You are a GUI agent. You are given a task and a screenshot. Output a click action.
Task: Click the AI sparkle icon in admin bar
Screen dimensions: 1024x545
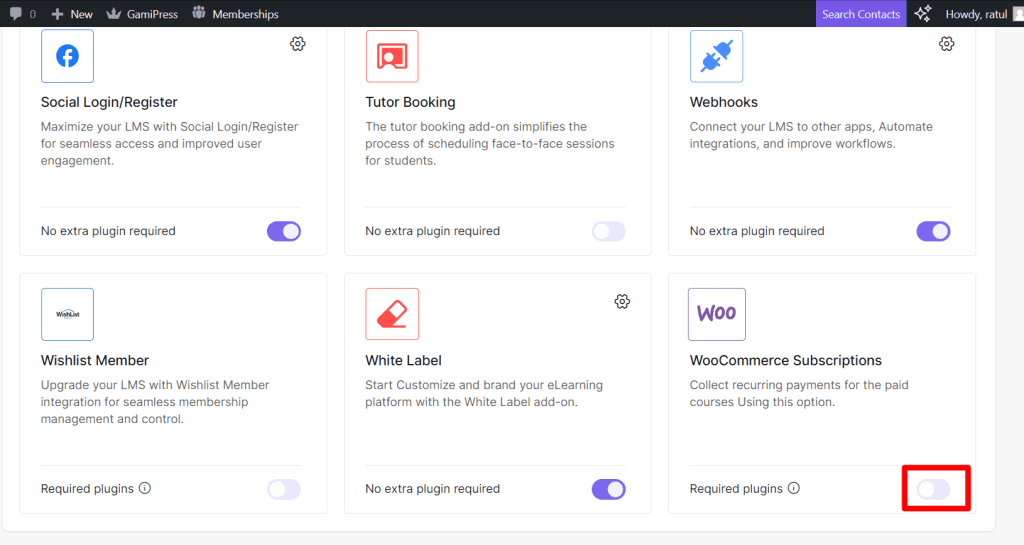[x=922, y=14]
